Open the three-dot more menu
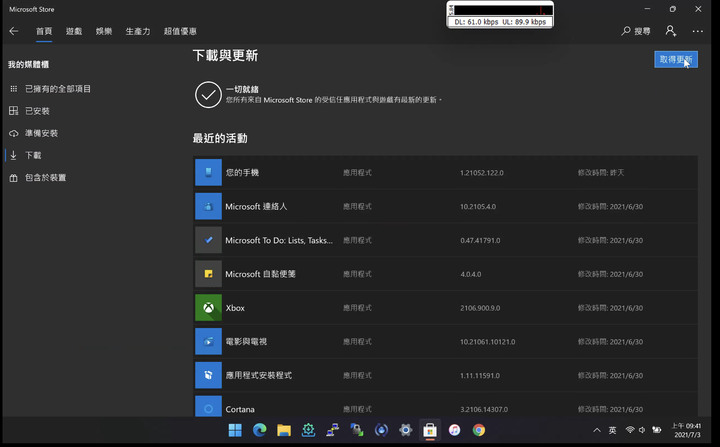 click(x=698, y=31)
